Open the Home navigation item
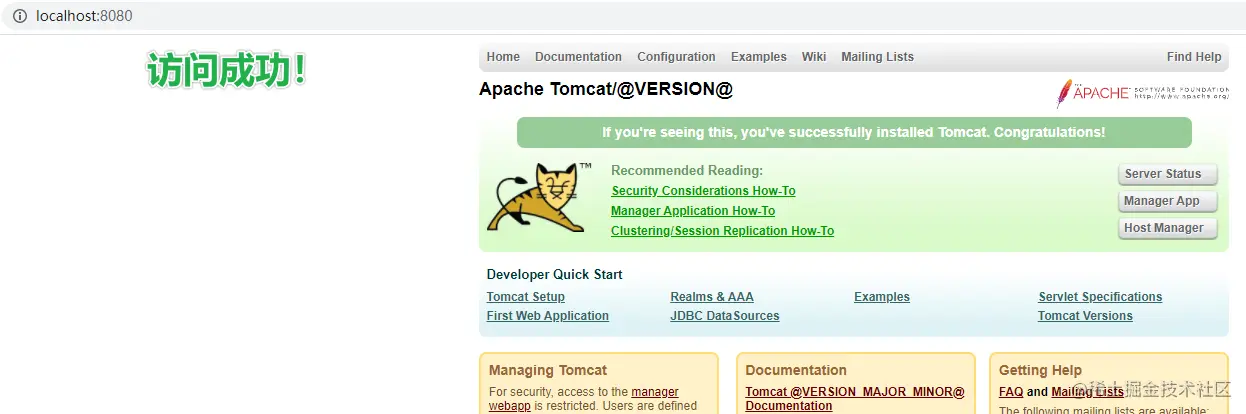The width and height of the screenshot is (1246, 414). point(503,57)
